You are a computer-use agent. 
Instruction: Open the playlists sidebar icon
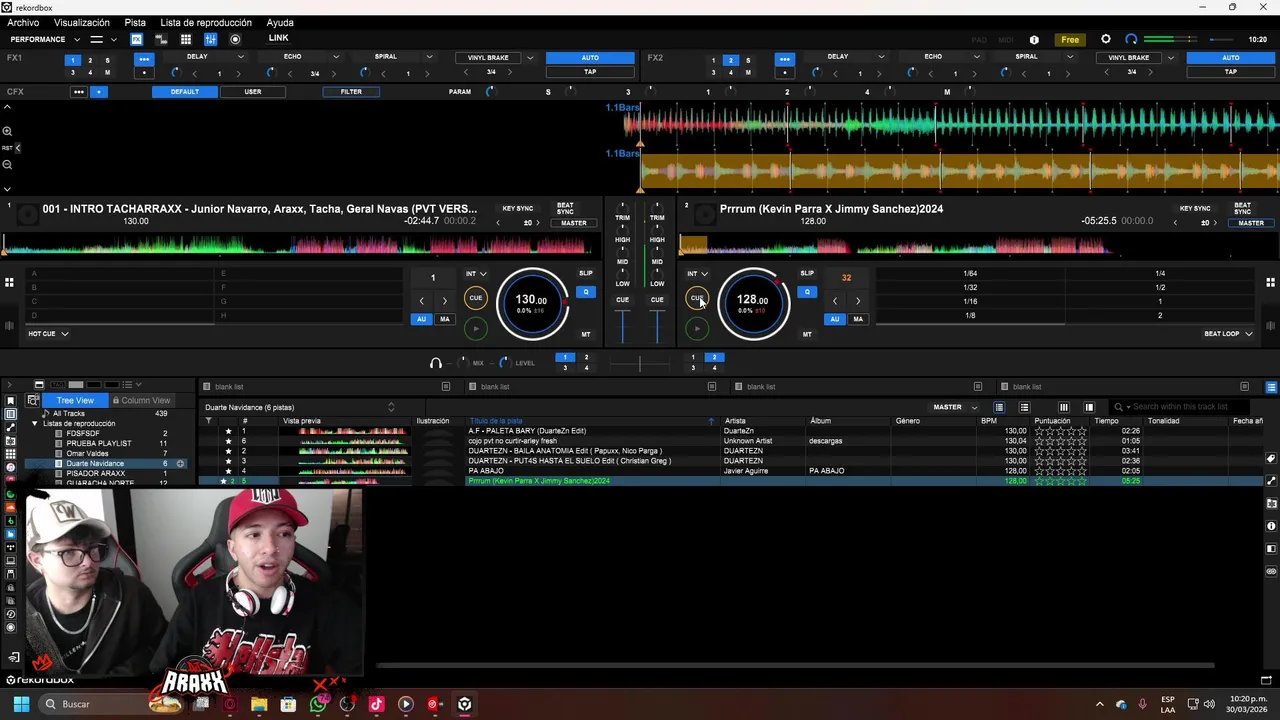pyautogui.click(x=11, y=414)
